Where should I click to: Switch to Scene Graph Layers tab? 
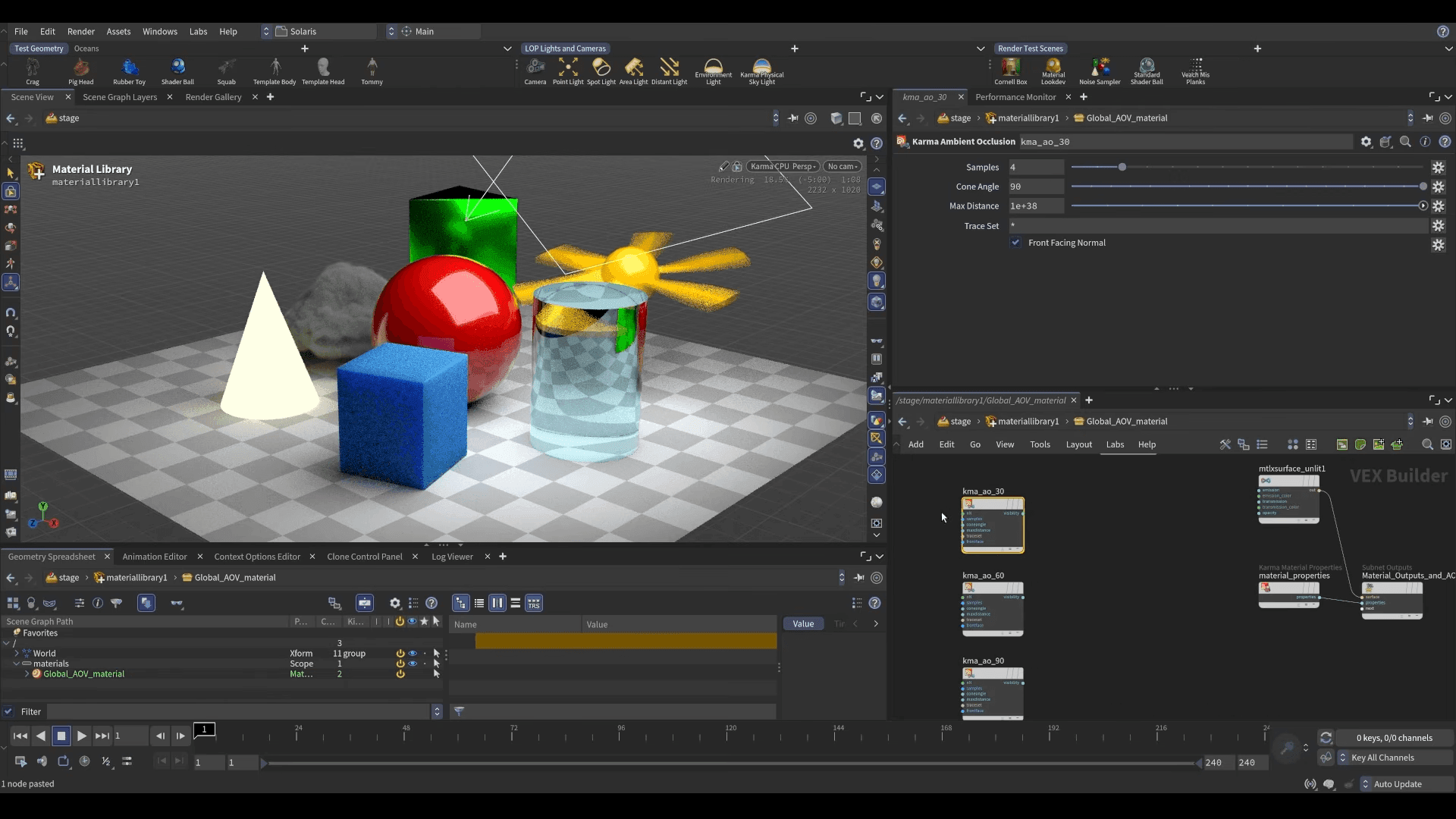point(120,97)
